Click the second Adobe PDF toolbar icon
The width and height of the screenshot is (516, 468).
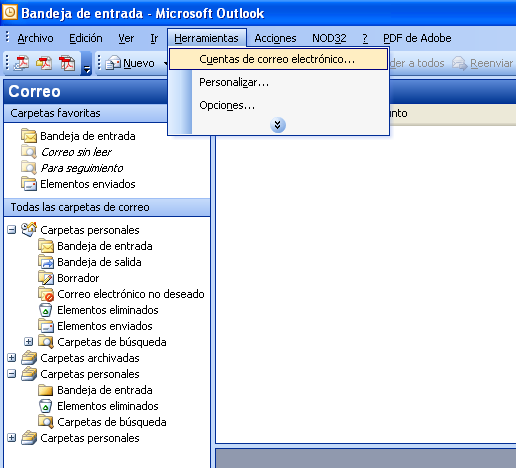tap(44, 63)
